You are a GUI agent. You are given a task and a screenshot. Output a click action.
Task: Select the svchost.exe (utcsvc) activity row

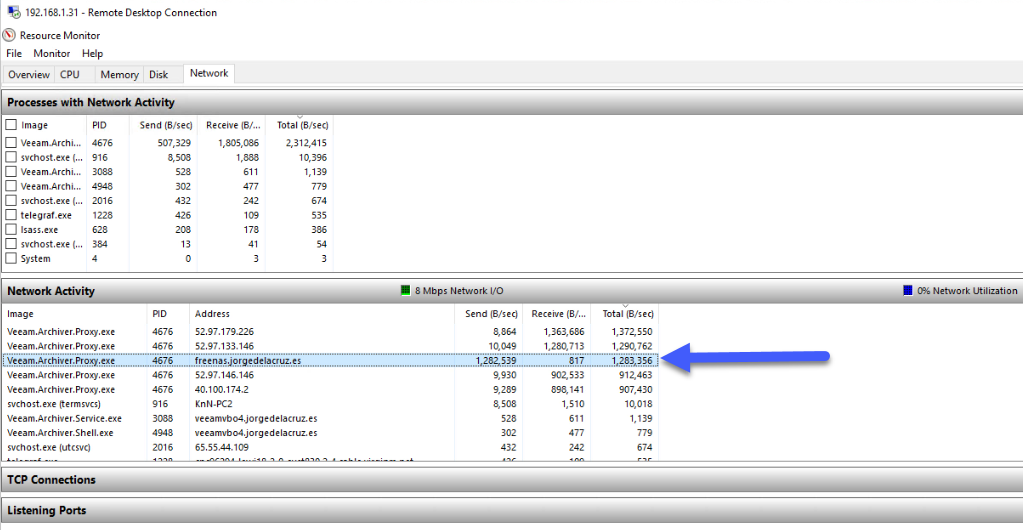(x=331, y=448)
